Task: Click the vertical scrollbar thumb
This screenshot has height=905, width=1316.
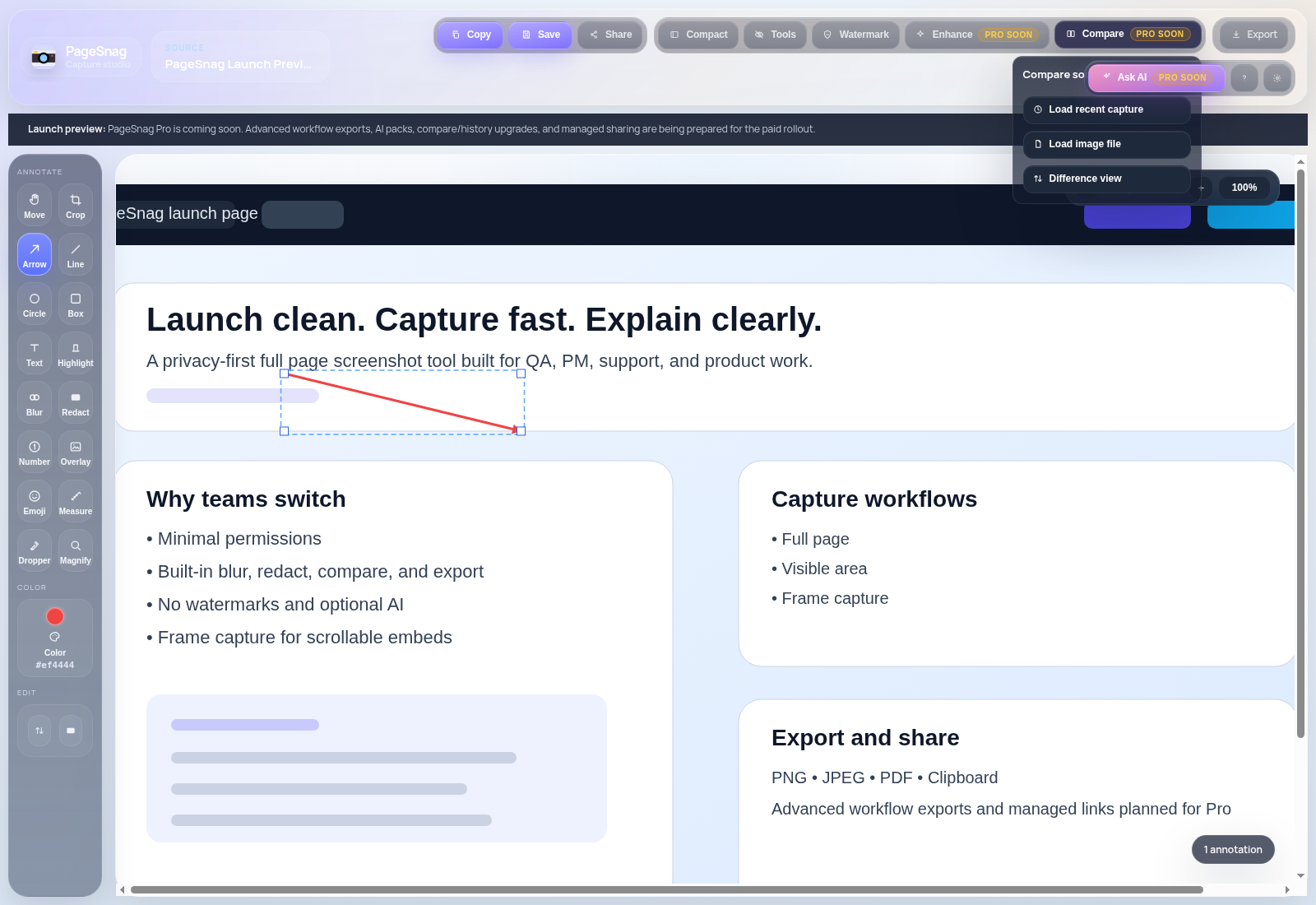Action: [1300, 452]
